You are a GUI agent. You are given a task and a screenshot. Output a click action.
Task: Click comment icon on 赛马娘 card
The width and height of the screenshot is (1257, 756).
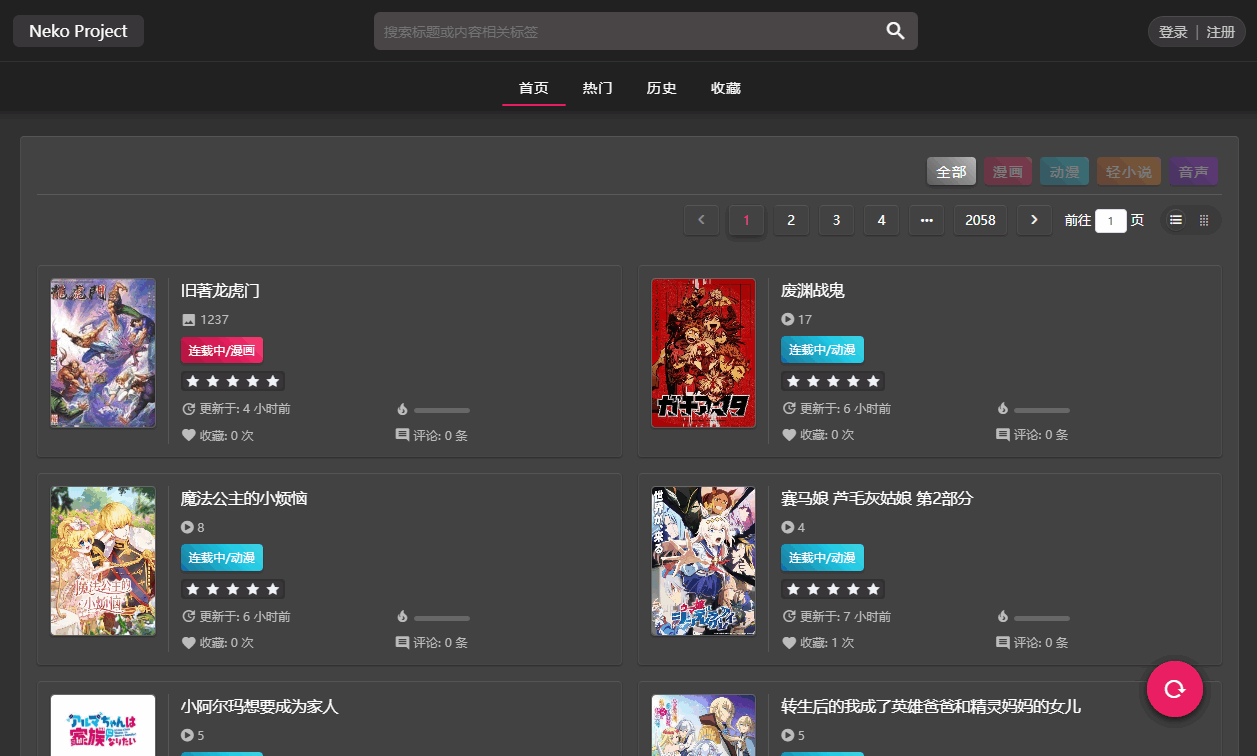1003,643
